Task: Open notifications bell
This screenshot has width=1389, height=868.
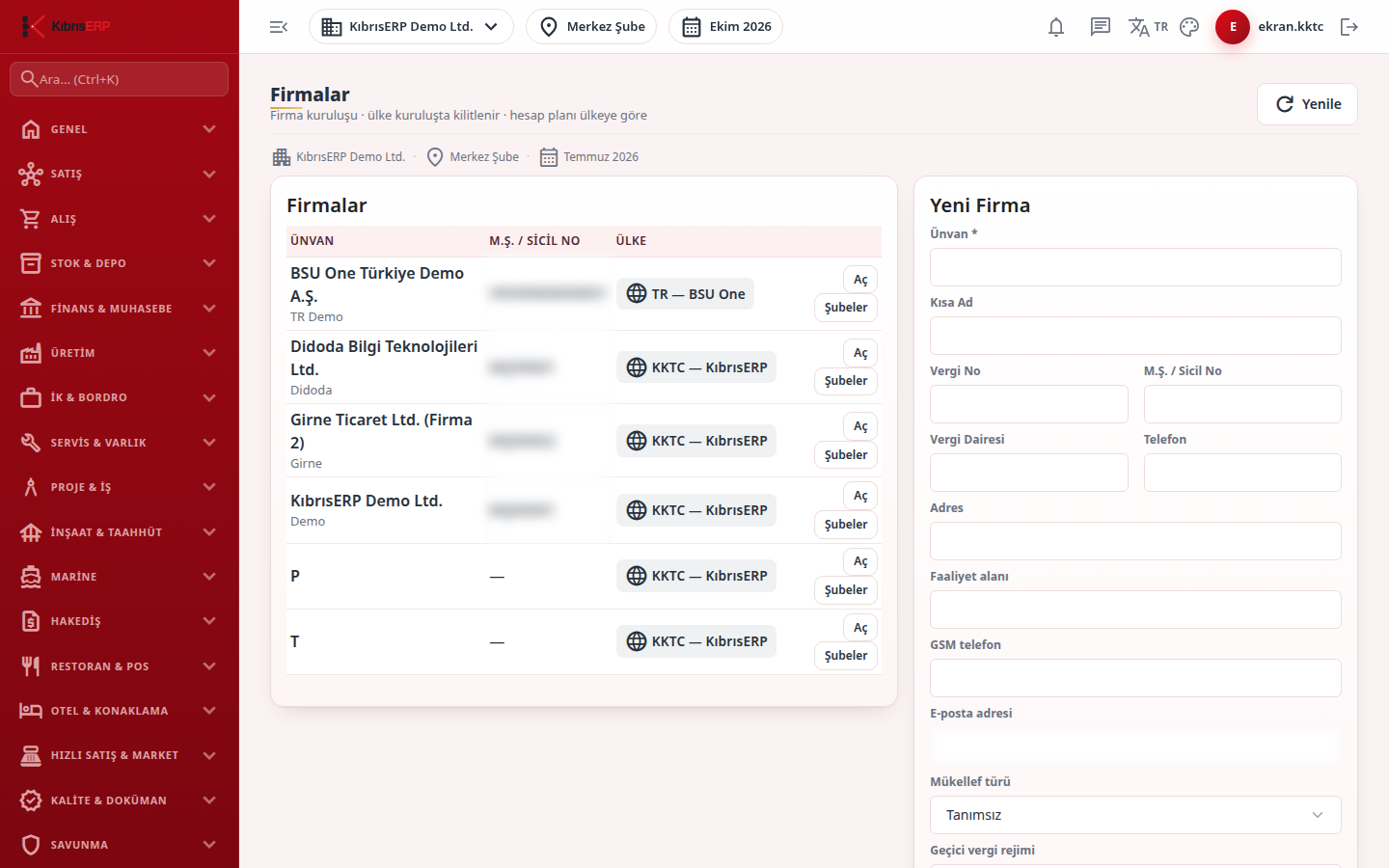Action: coord(1056,27)
